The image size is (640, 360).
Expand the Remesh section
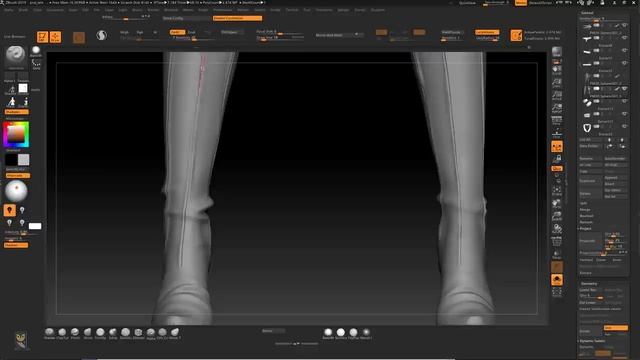tap(586, 222)
